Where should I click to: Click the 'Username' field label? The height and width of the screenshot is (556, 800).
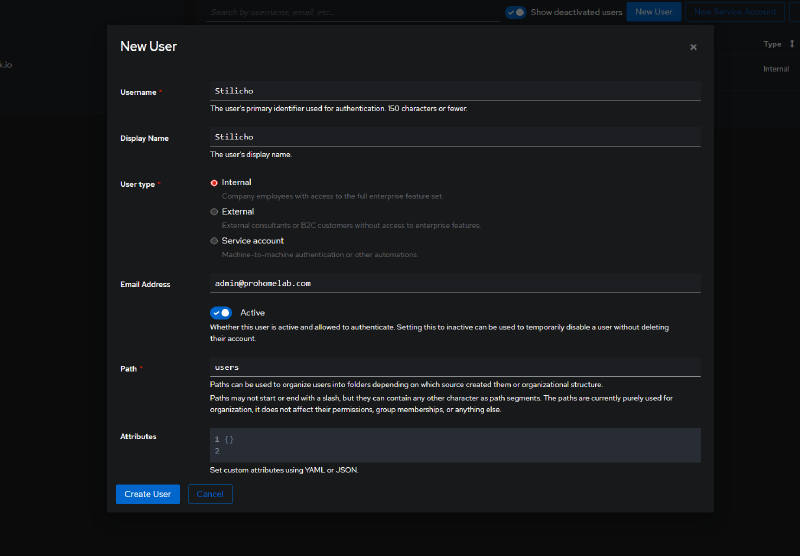point(138,92)
